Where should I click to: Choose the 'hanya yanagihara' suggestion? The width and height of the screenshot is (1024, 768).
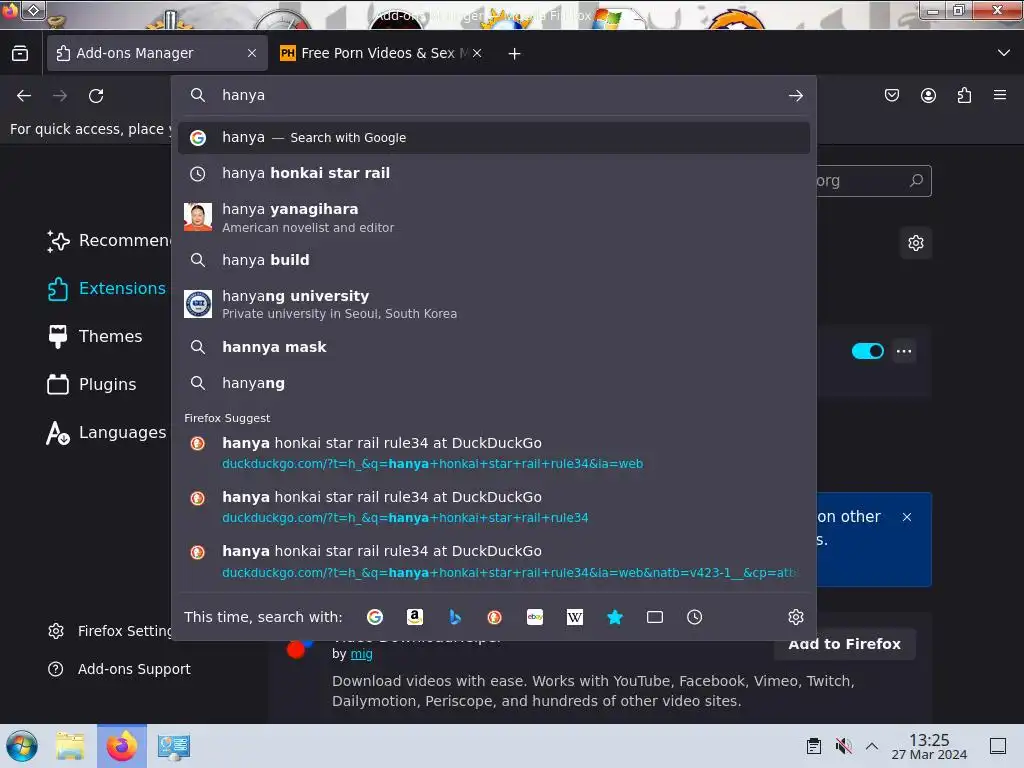coord(494,217)
